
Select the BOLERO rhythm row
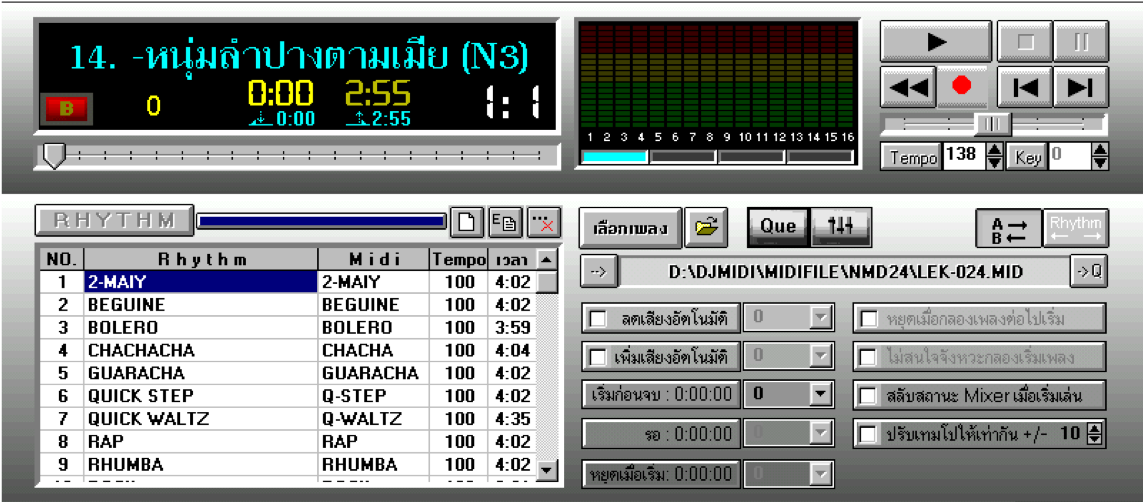[x=200, y=328]
